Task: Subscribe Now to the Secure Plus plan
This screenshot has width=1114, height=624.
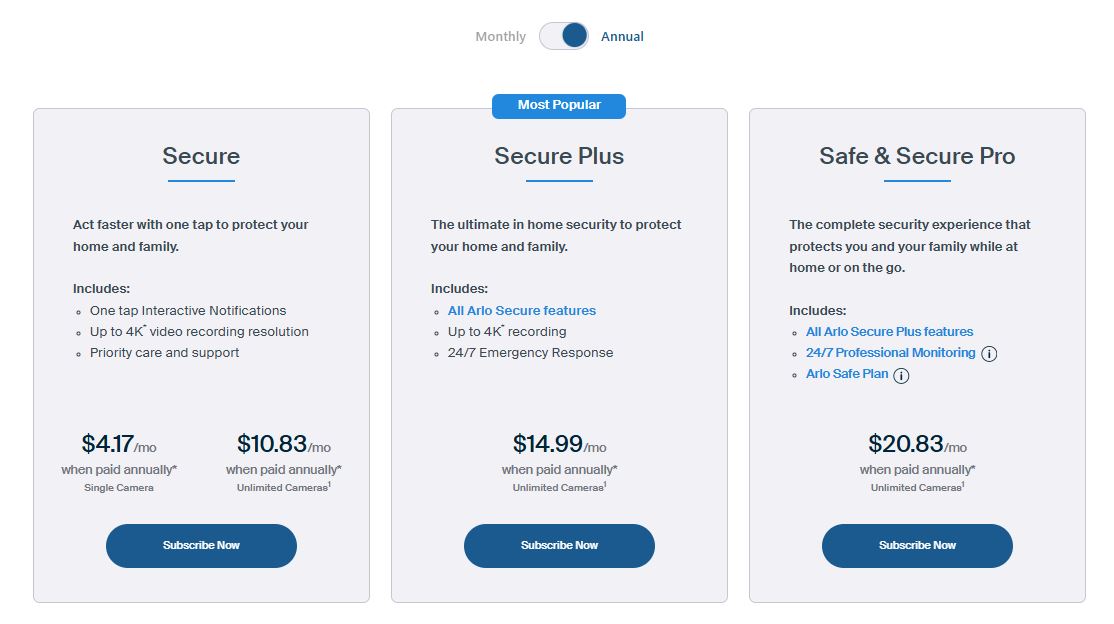Action: [x=558, y=545]
